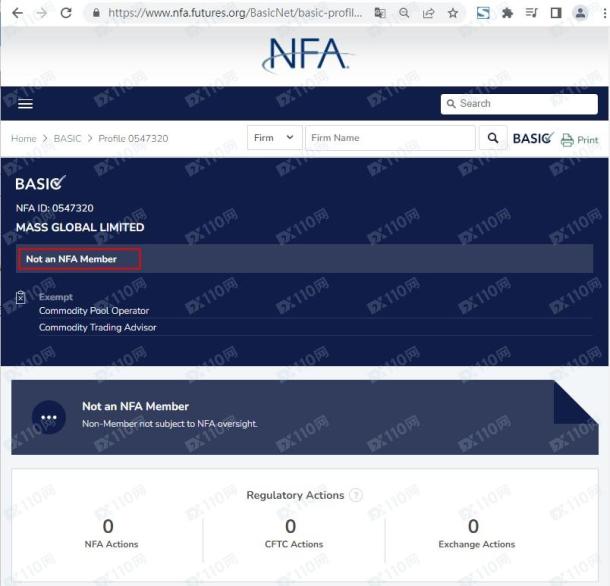
Task: Open the media control playlist icon
Action: click(531, 13)
